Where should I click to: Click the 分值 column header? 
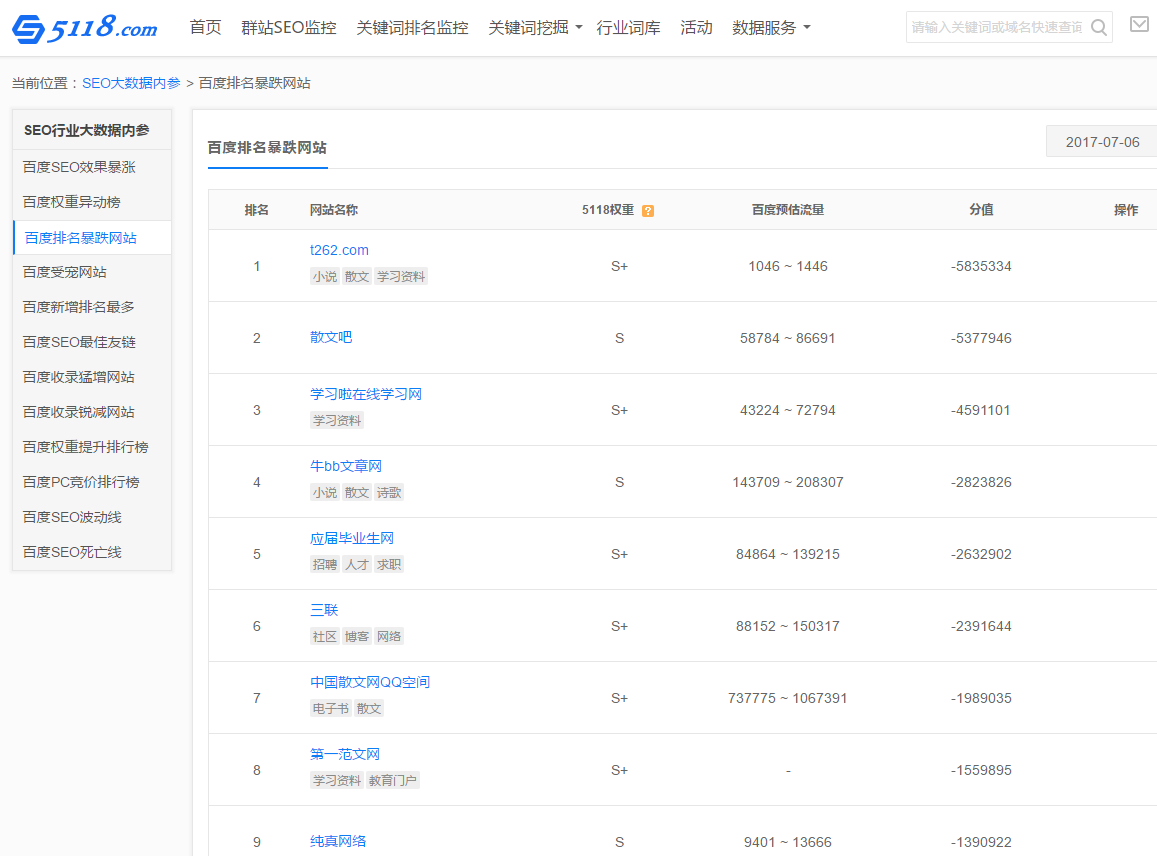[981, 210]
